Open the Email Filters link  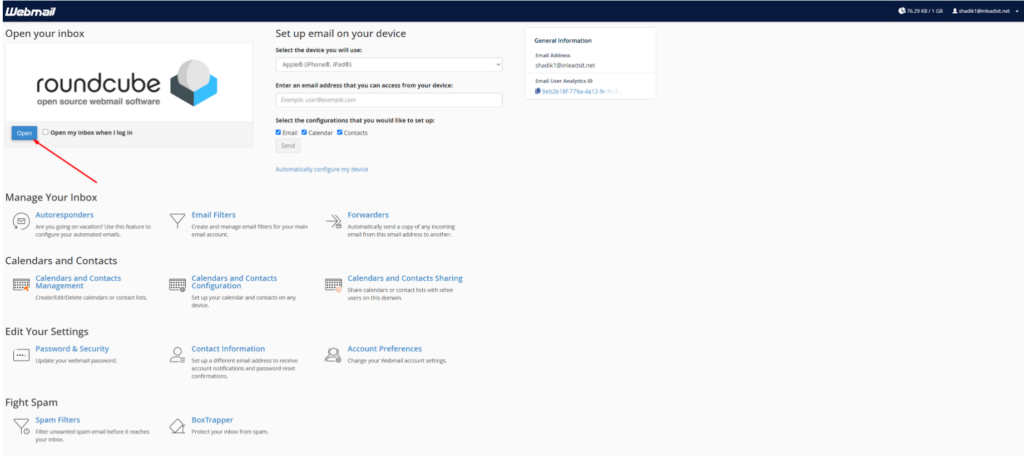click(214, 215)
